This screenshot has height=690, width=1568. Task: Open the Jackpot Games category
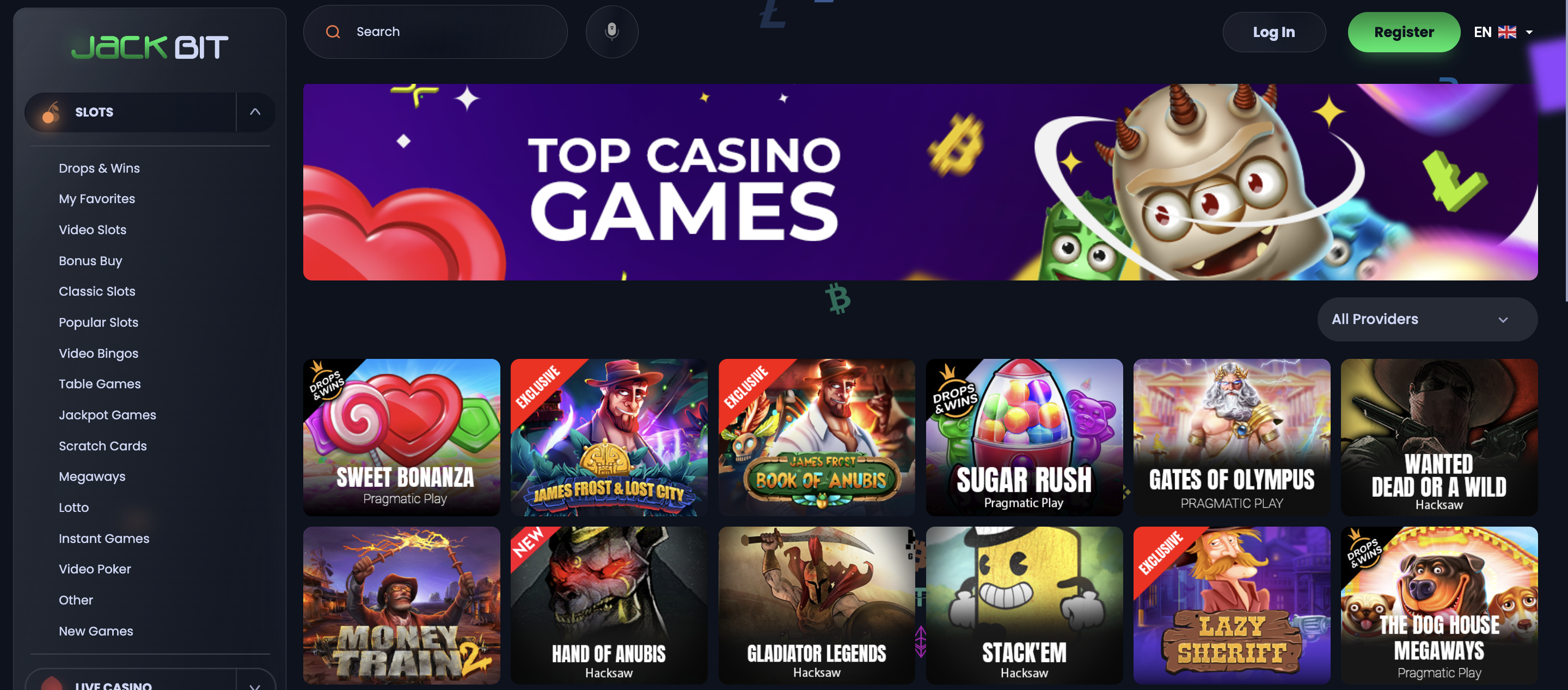pyautogui.click(x=107, y=415)
